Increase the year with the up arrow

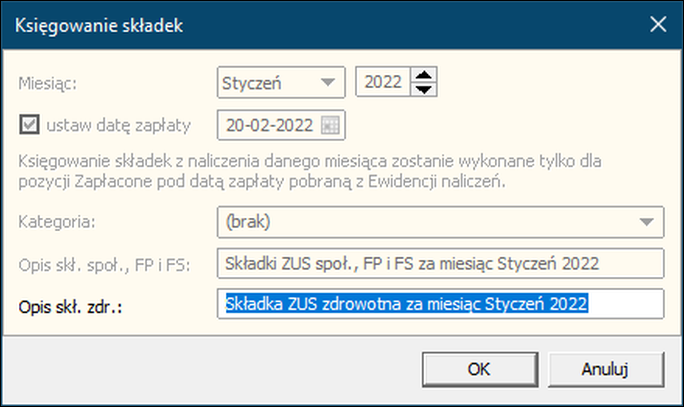point(424,75)
